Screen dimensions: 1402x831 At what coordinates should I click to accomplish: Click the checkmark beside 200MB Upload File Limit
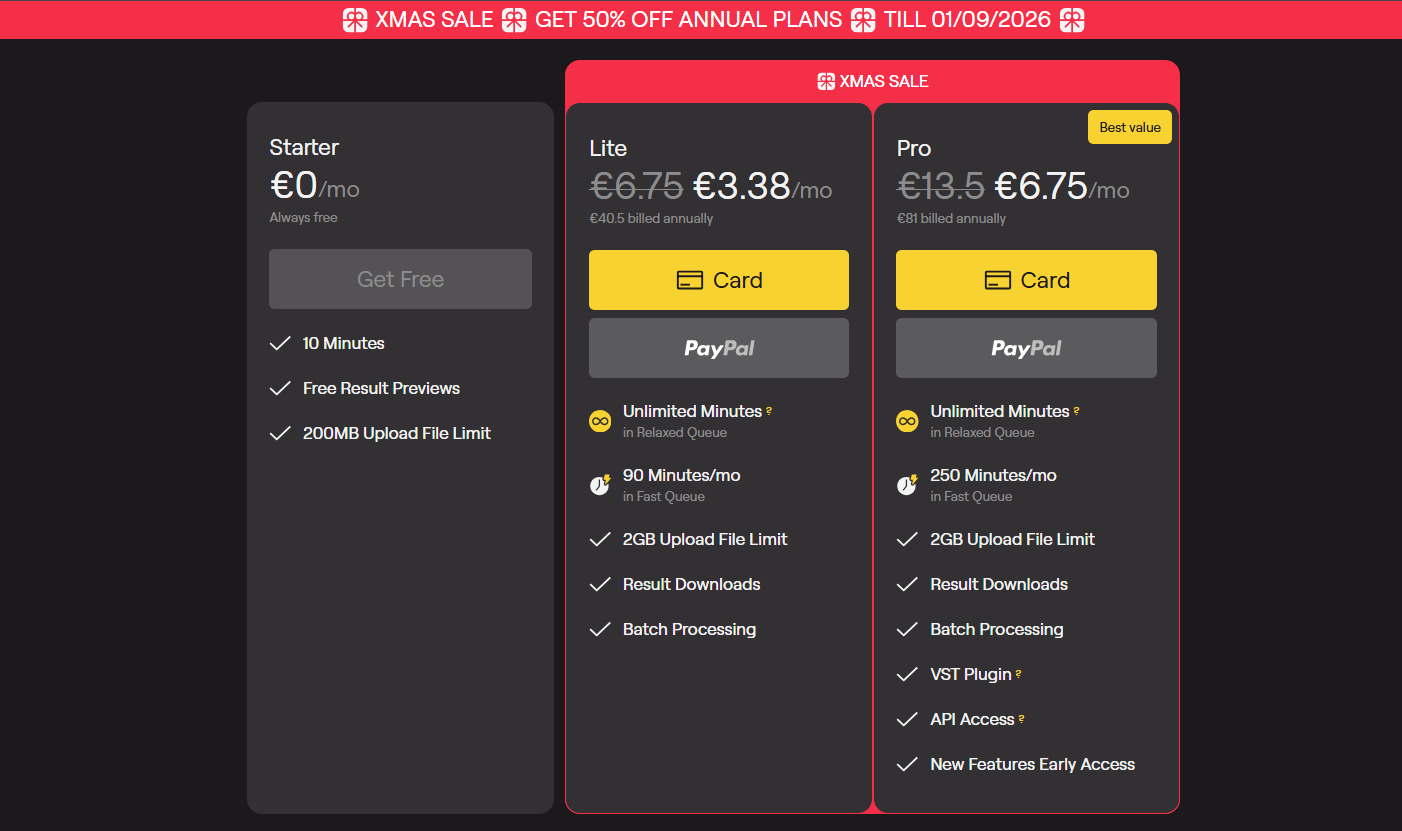coord(280,433)
